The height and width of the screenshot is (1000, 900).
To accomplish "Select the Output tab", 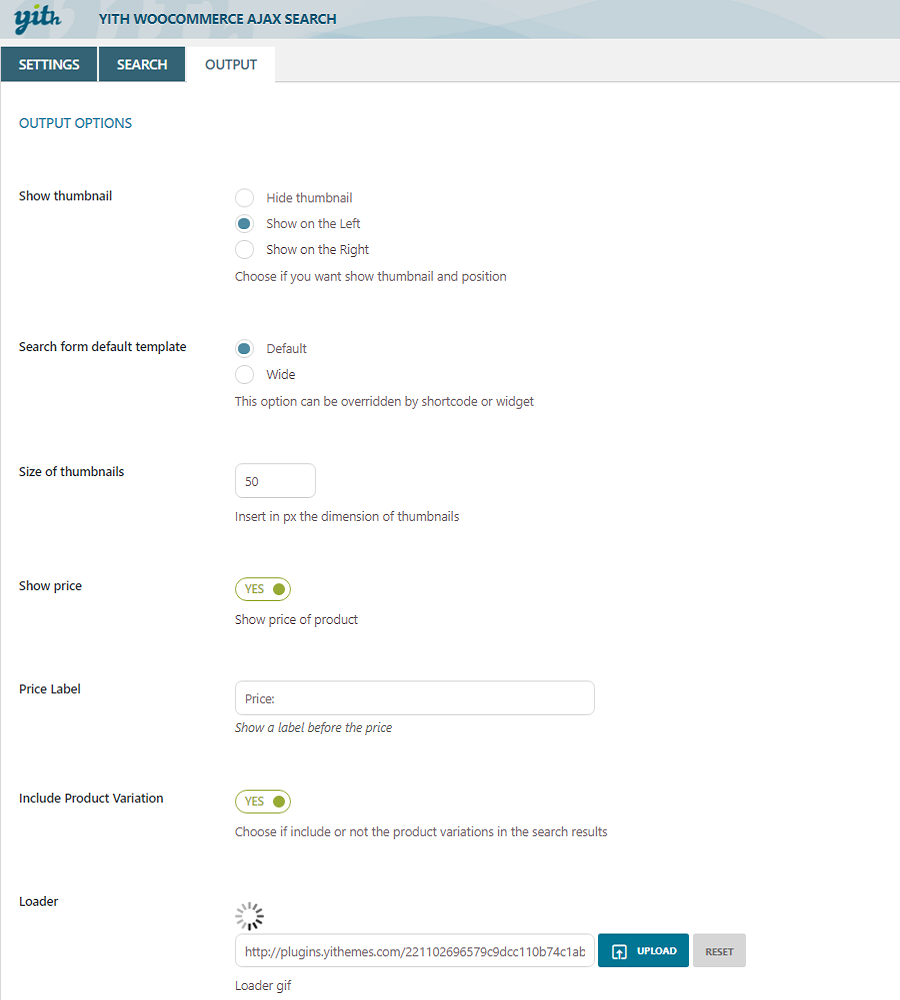I will [x=231, y=65].
